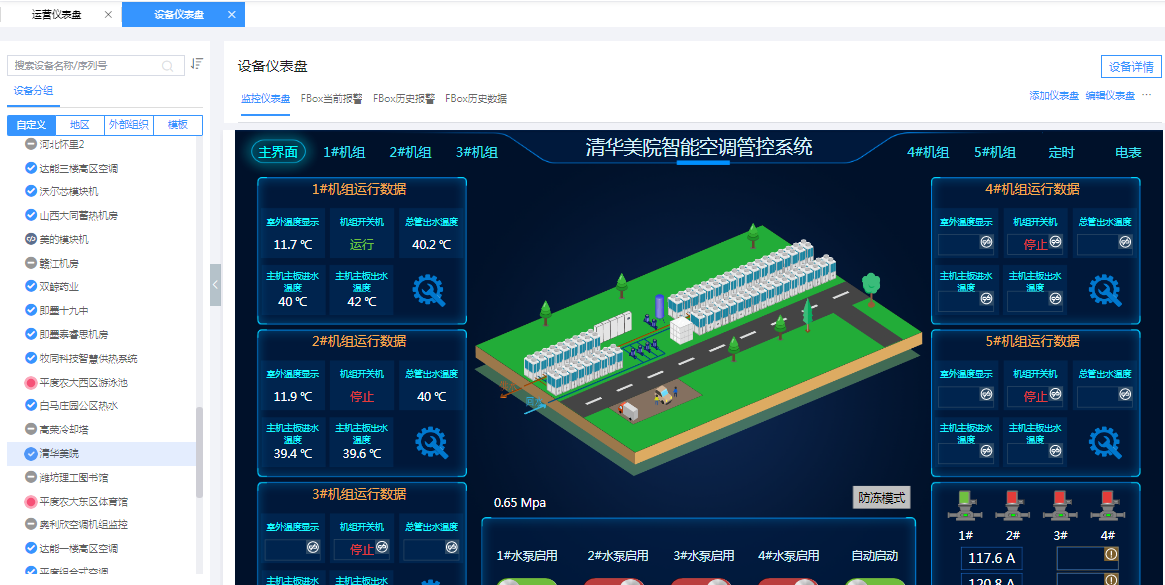Click the 1# green pump icon
Viewport: 1165px width, 585px height.
966,506
